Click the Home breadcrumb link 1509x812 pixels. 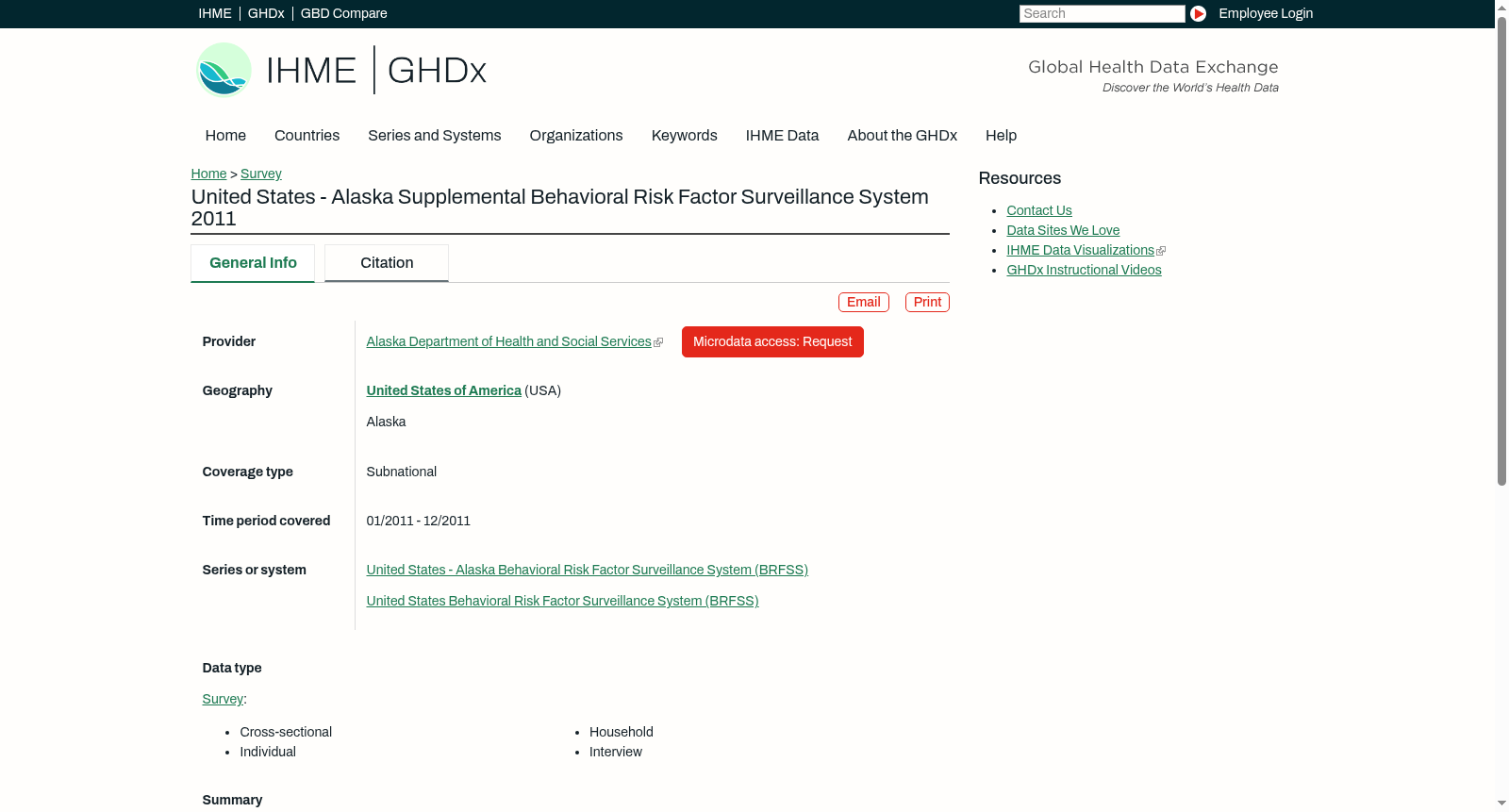tap(208, 174)
